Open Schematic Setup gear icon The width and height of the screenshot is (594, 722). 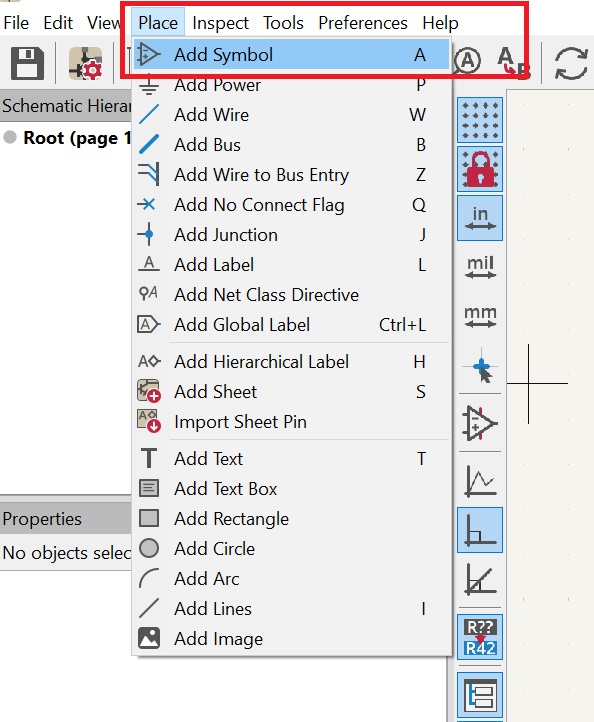point(85,63)
